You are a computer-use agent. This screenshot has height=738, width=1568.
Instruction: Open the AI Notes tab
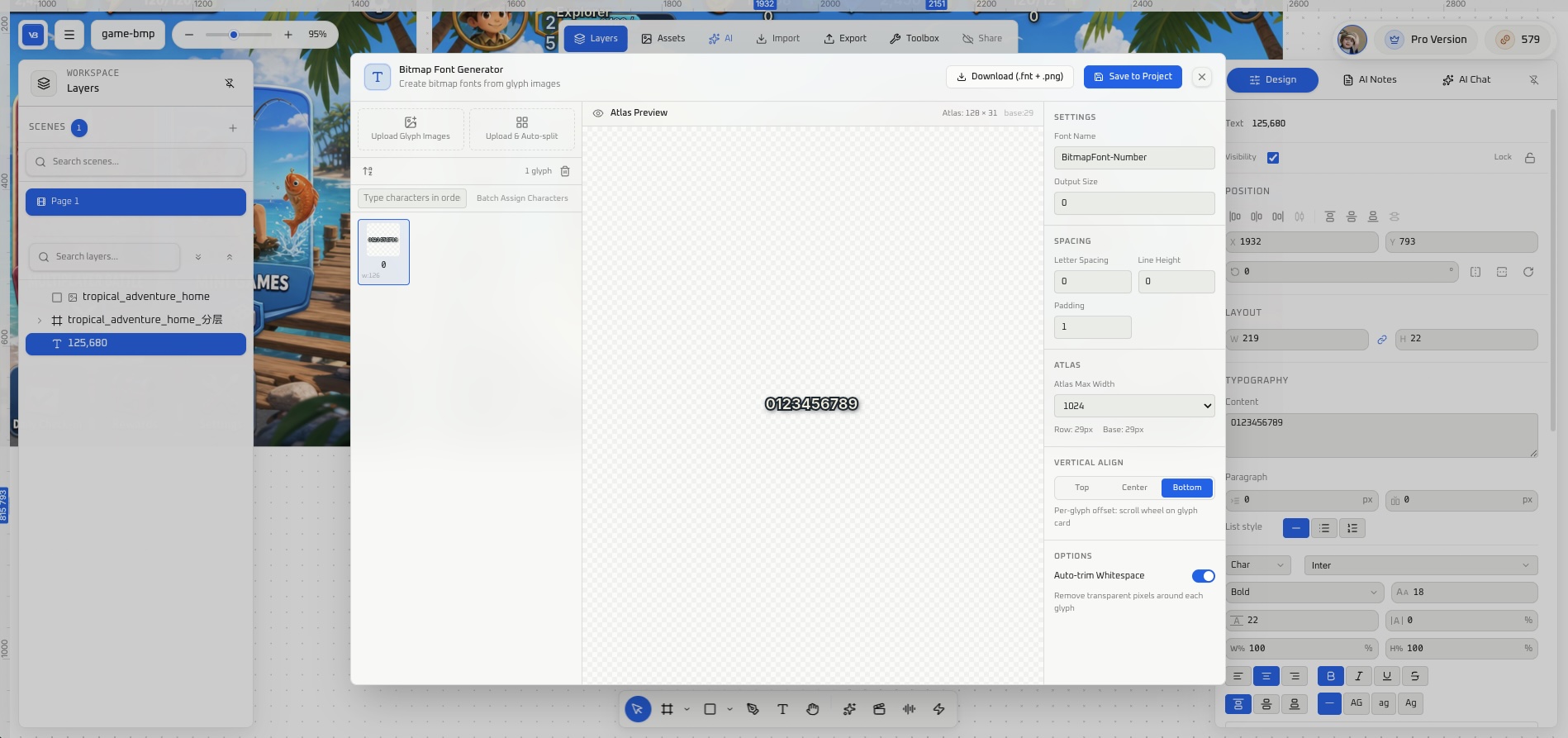[1371, 80]
